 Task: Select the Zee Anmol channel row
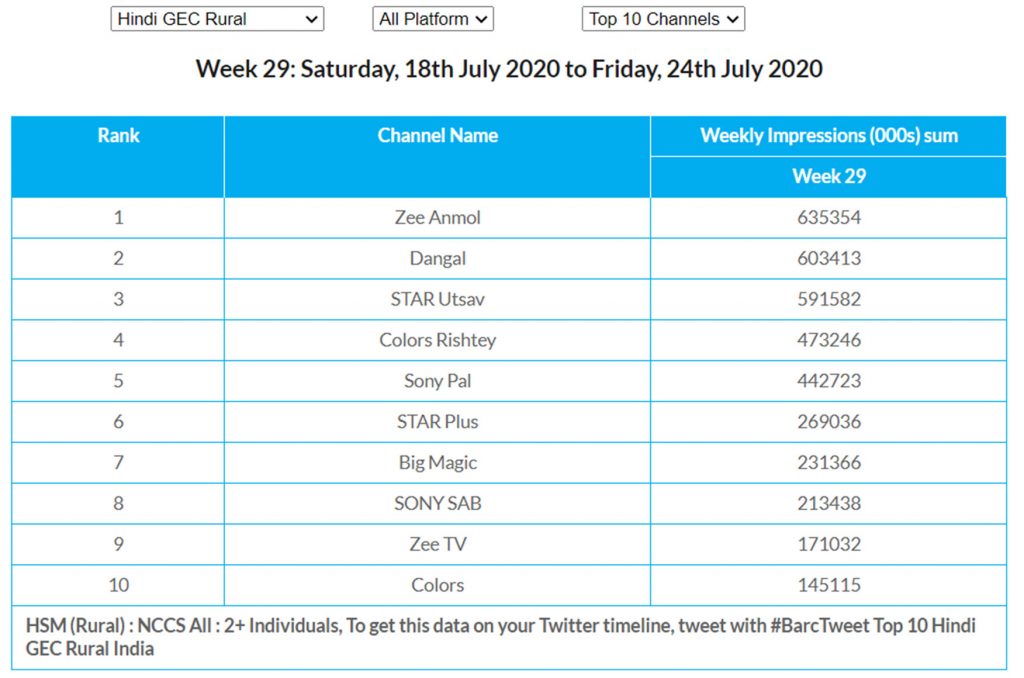(437, 218)
